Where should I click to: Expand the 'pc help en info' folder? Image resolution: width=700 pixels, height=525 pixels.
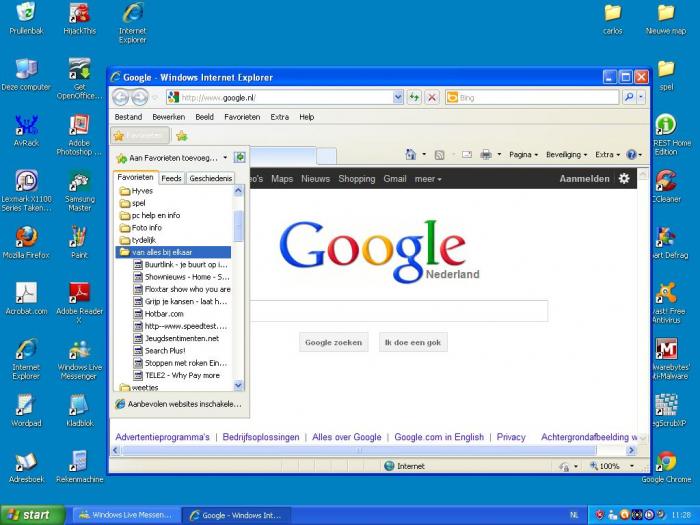pyautogui.click(x=155, y=215)
